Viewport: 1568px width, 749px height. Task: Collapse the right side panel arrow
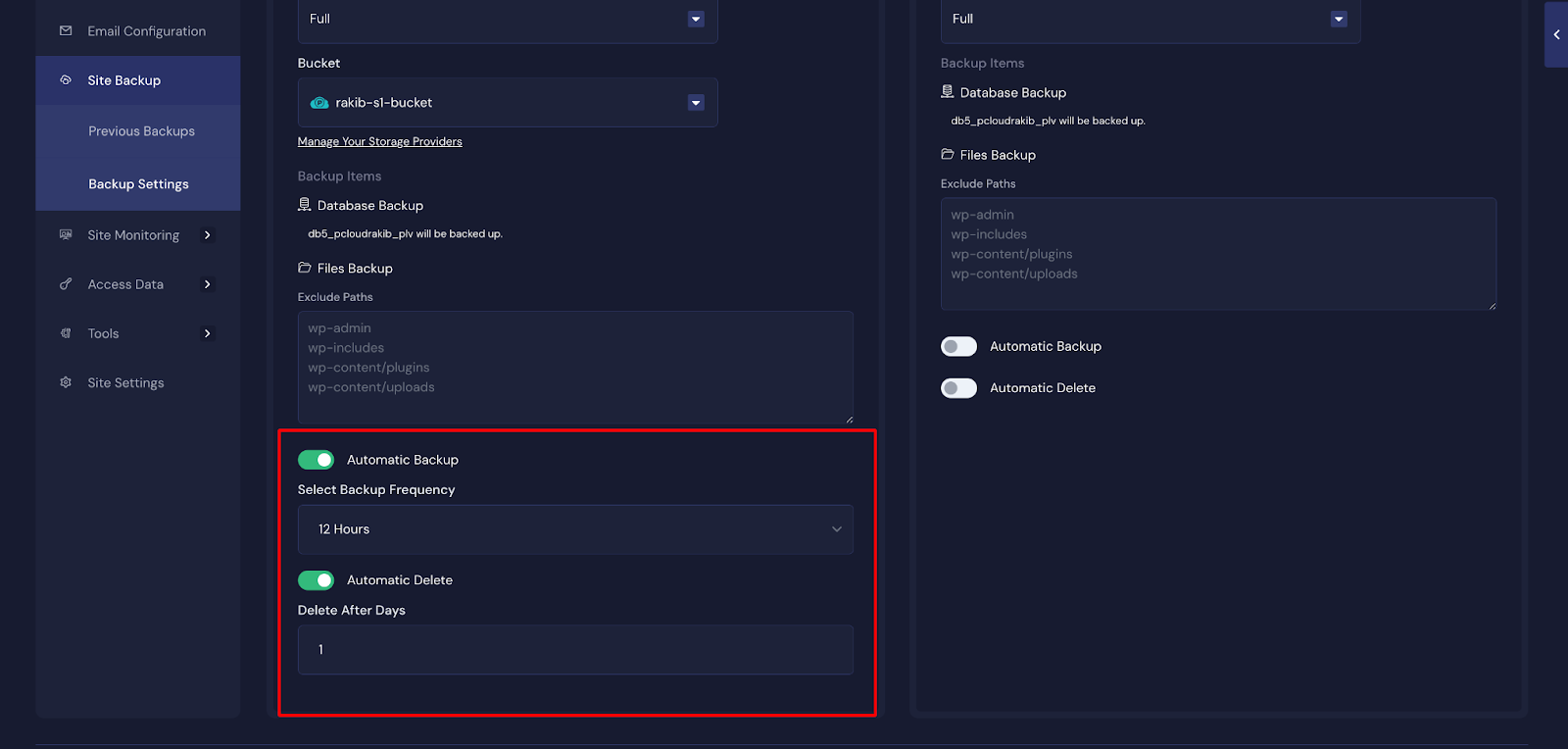(1556, 35)
